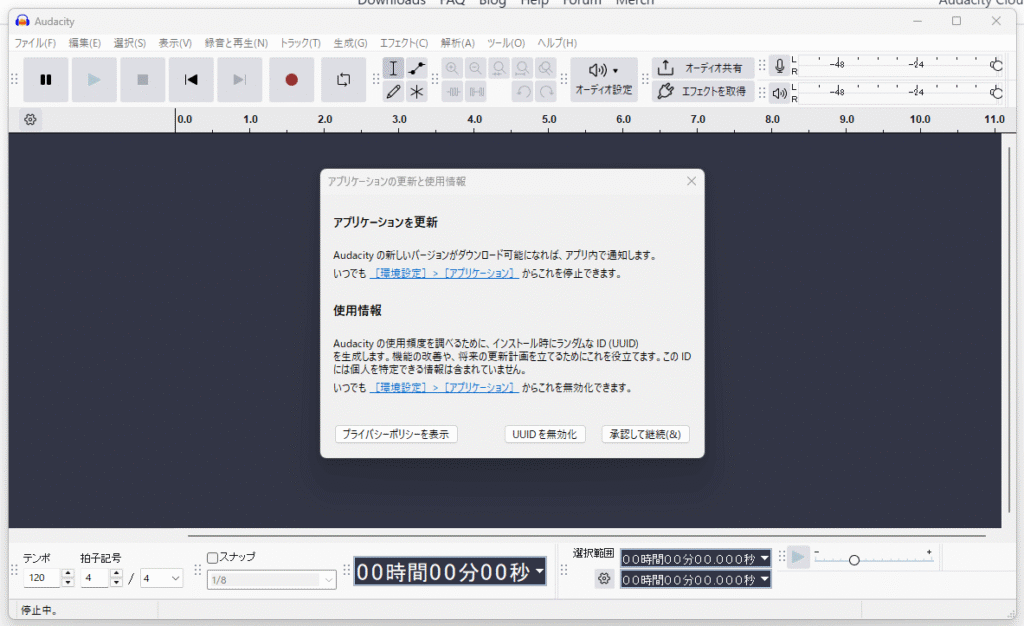Click the speaker playback meter icon
This screenshot has width=1024, height=626.
(779, 93)
